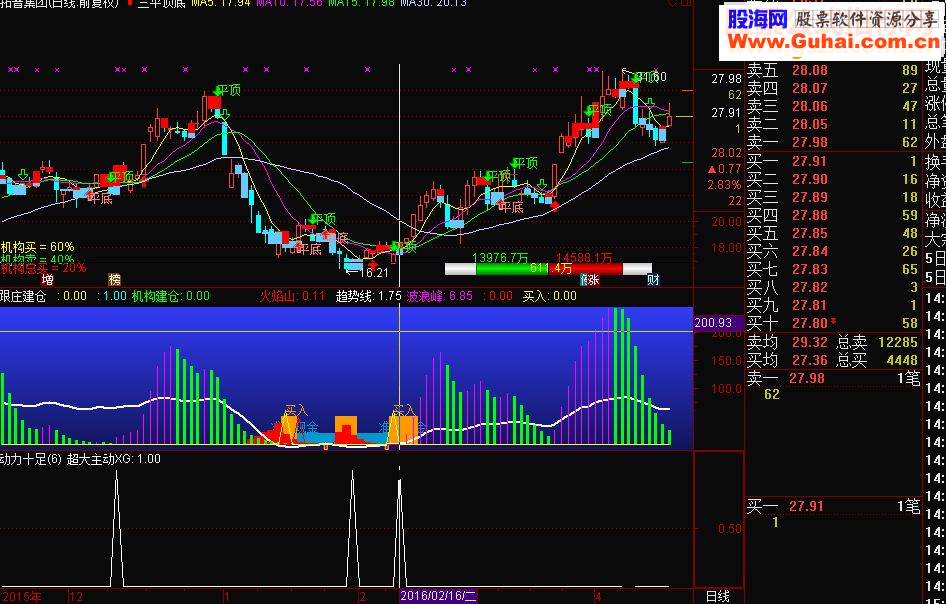Select the 买七 row at price 27.83
Viewport: 946px width, 604px height.
pyautogui.click(x=833, y=269)
